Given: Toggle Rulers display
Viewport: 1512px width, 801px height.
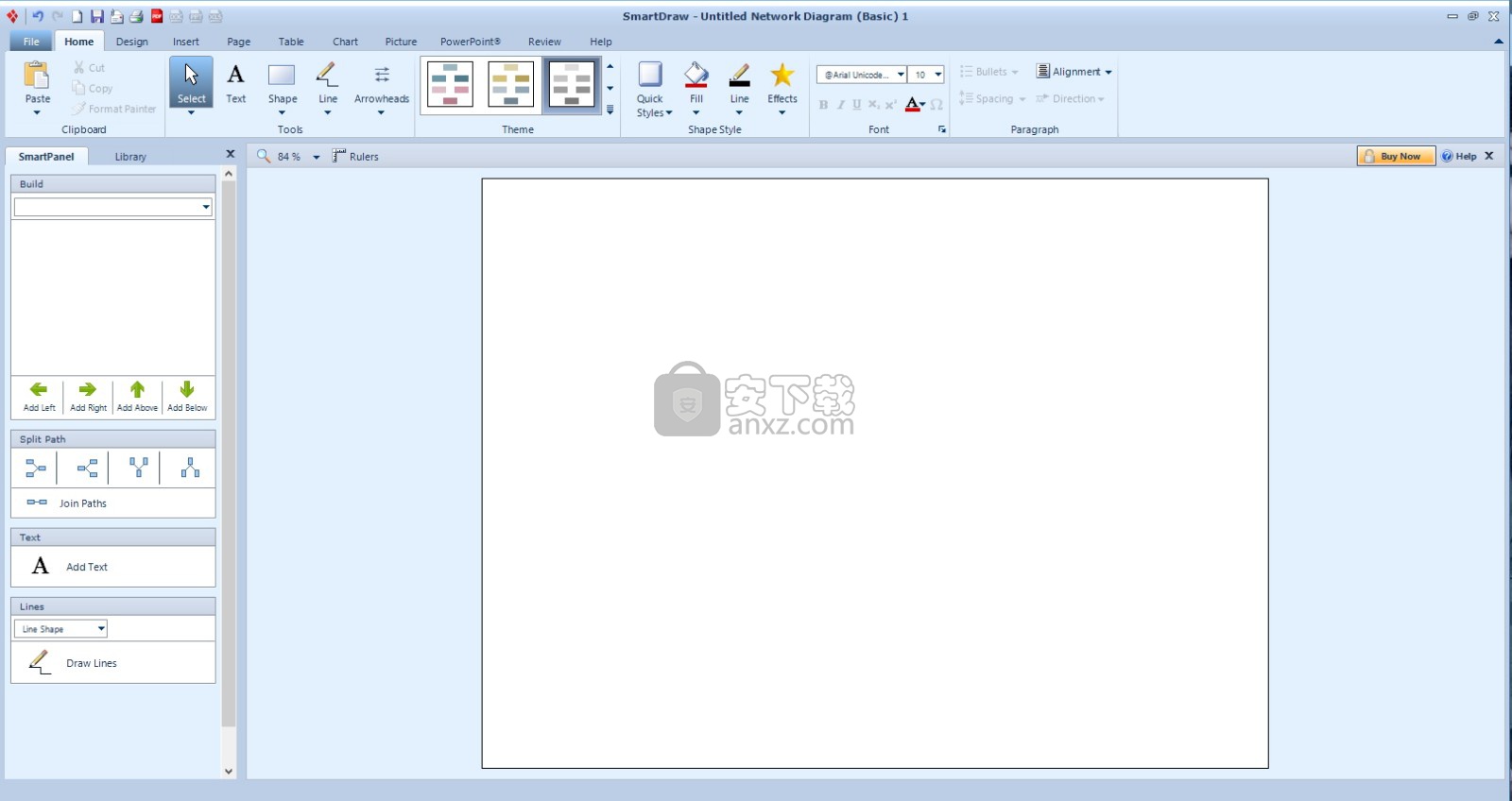Looking at the screenshot, I should click(355, 157).
